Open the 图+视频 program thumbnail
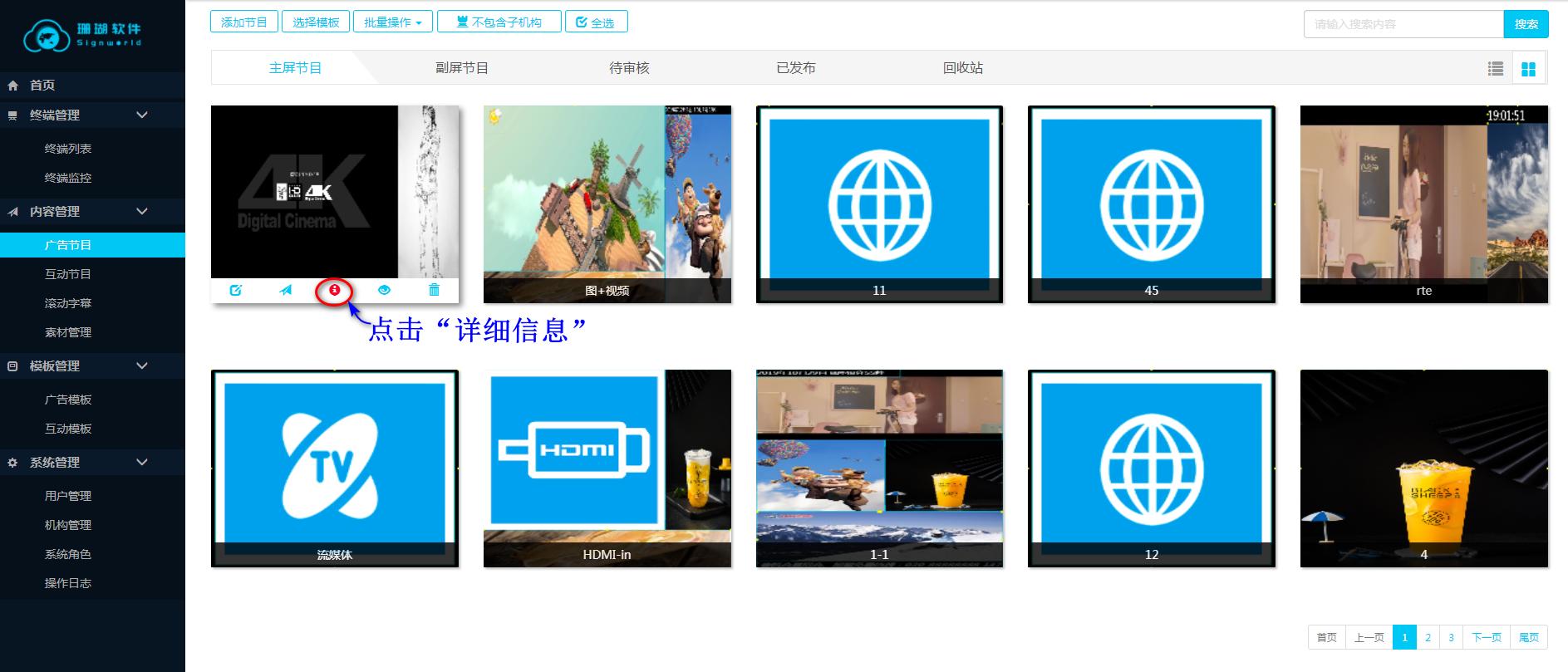 click(x=607, y=204)
